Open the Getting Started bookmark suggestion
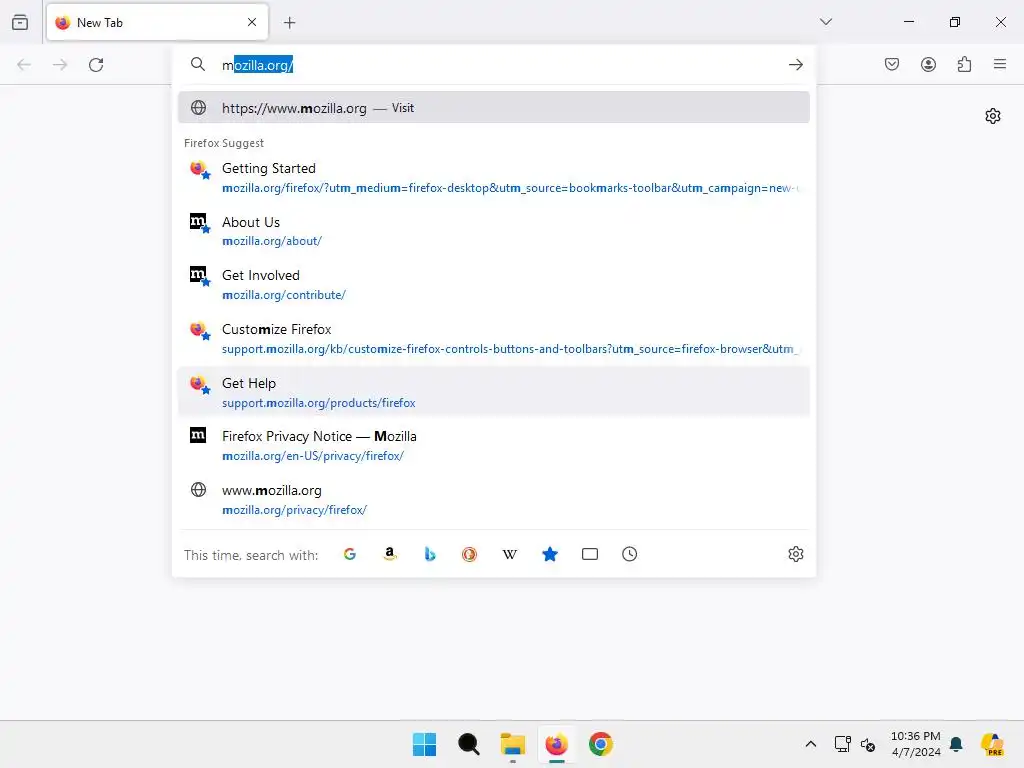 pyautogui.click(x=494, y=178)
